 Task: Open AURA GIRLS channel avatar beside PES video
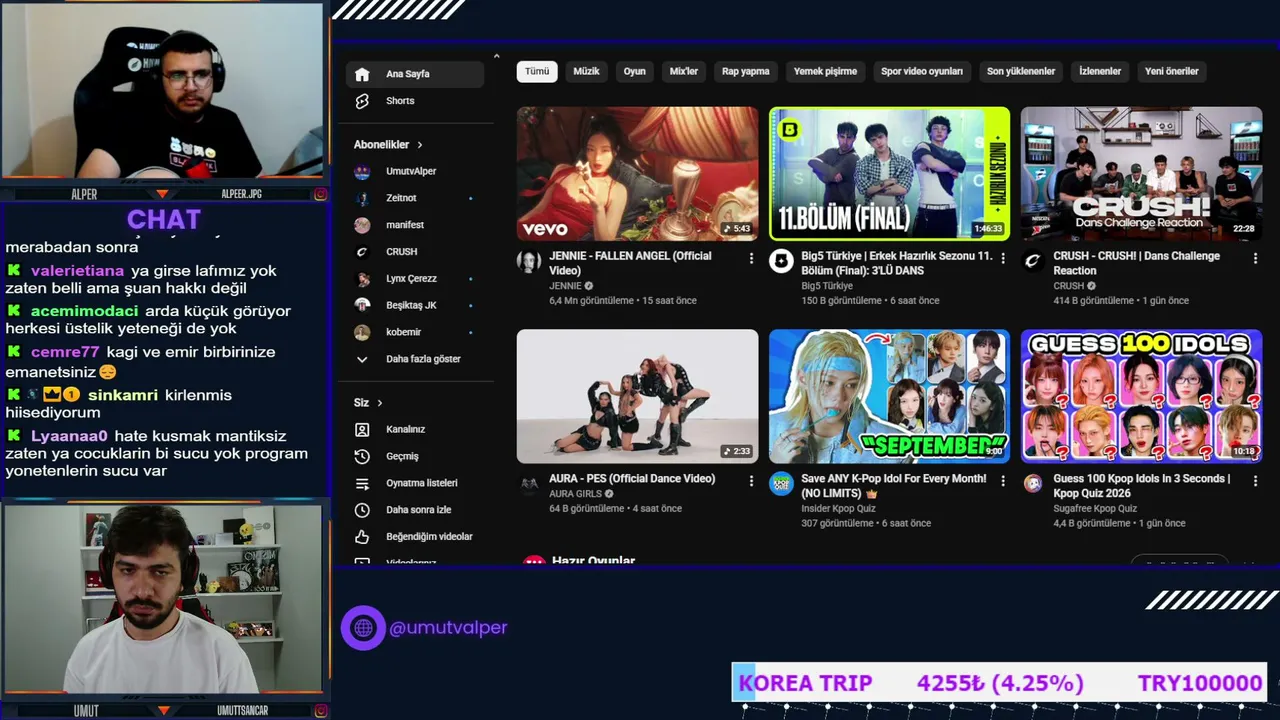coord(529,485)
